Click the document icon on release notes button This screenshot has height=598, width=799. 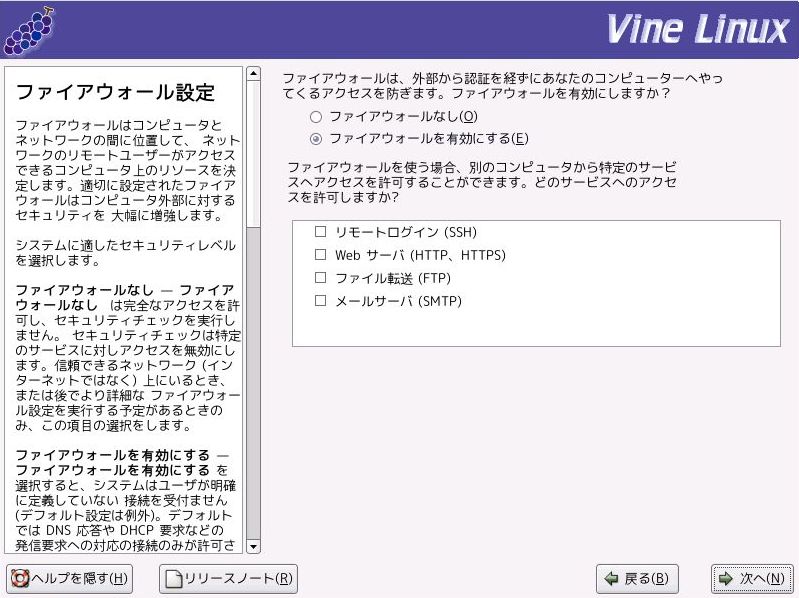(174, 579)
